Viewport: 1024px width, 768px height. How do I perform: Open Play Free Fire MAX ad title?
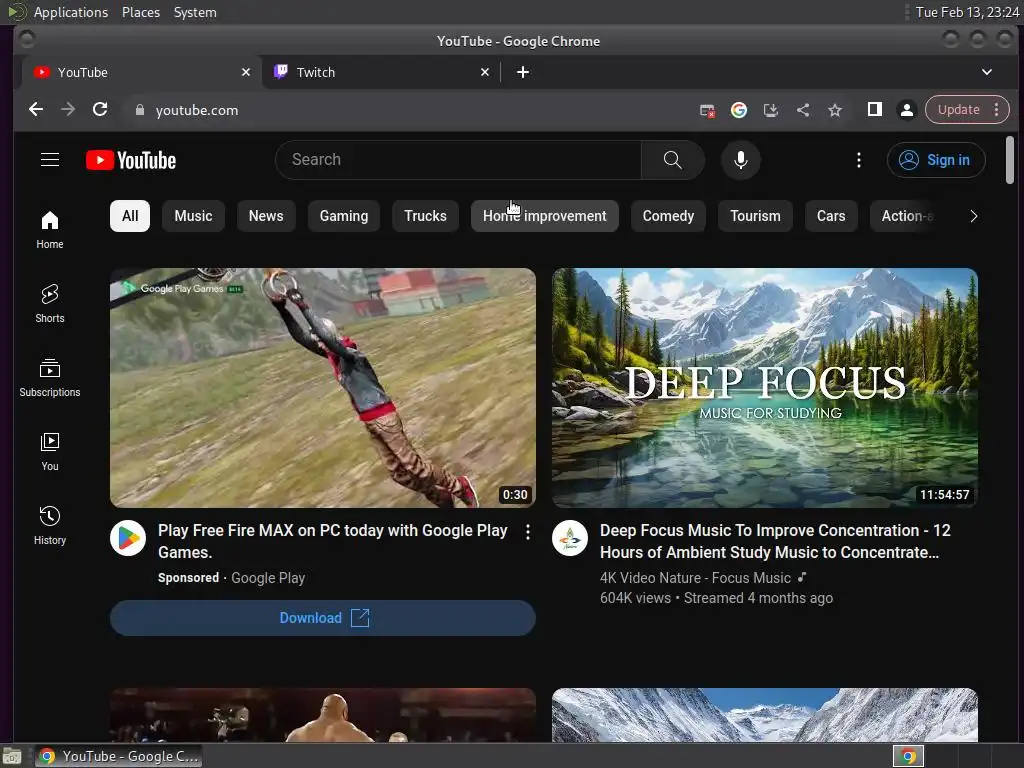click(332, 541)
